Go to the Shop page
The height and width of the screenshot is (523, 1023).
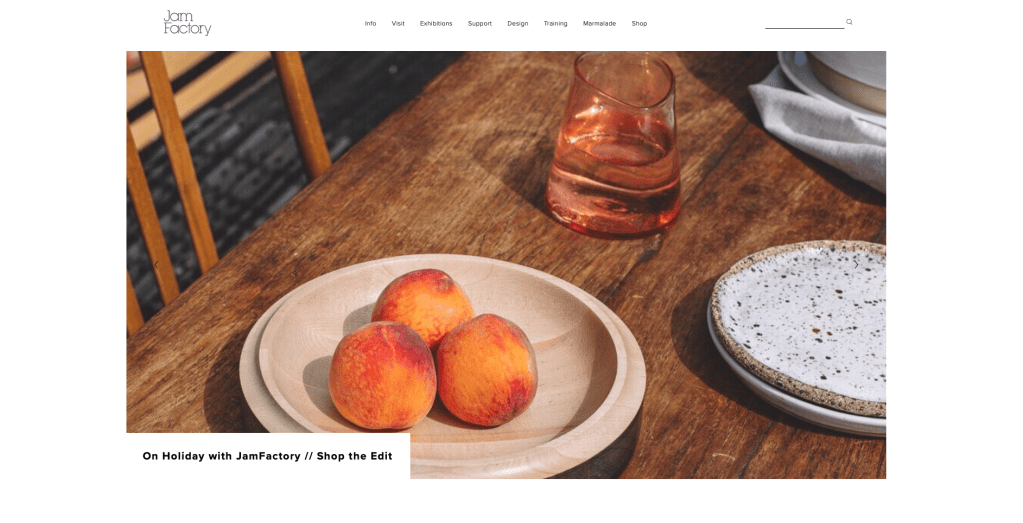pos(639,23)
